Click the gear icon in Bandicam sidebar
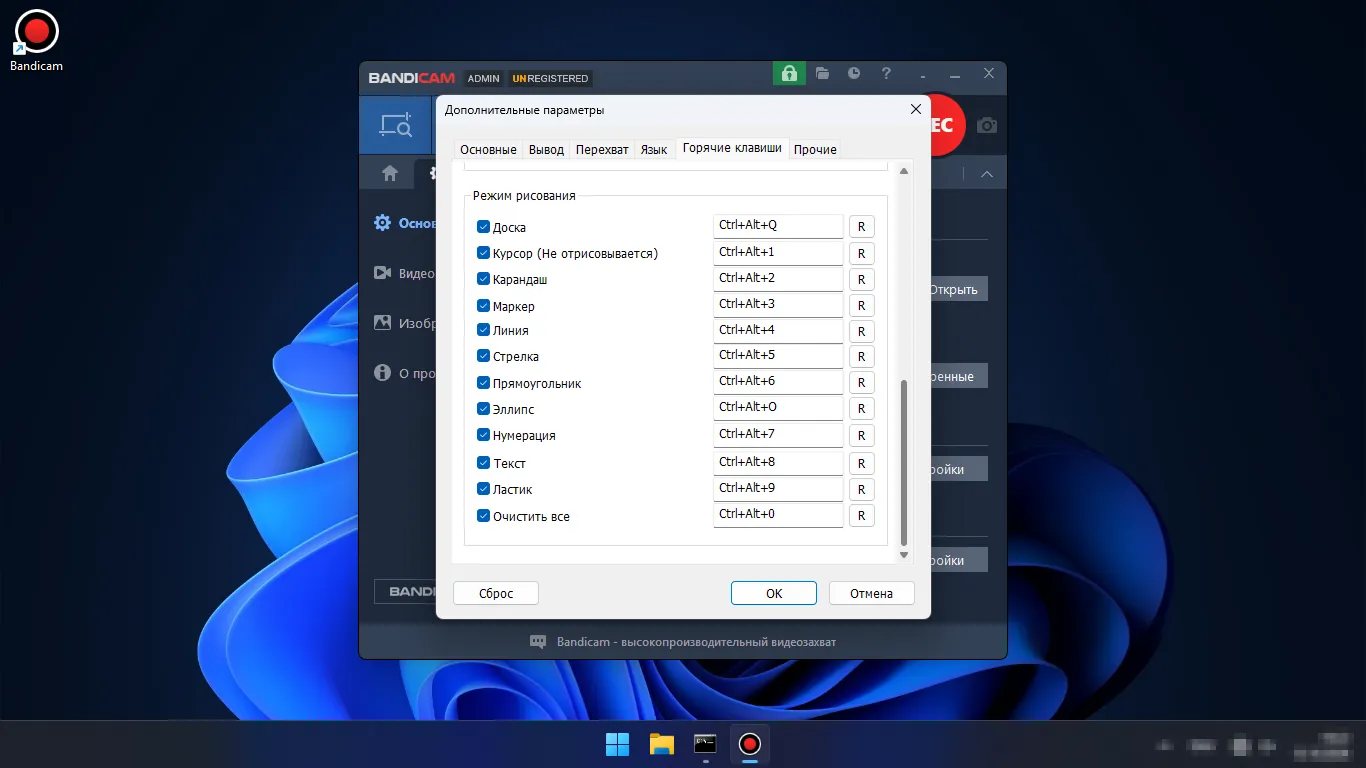The image size is (1366, 768). [382, 223]
